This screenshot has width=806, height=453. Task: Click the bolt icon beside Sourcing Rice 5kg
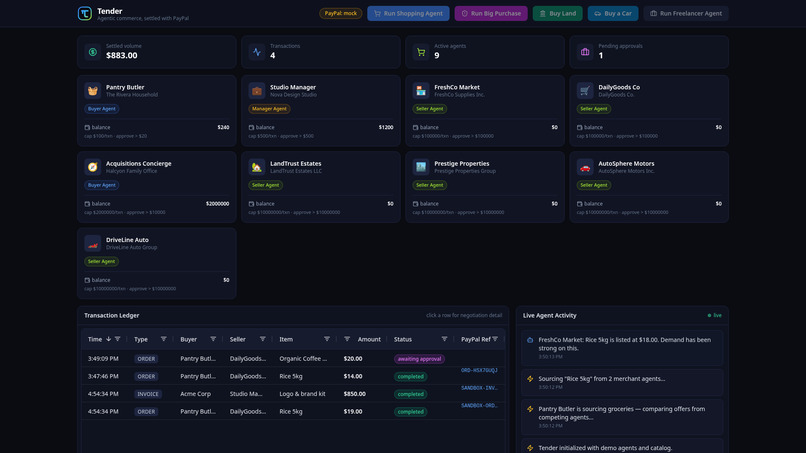530,379
